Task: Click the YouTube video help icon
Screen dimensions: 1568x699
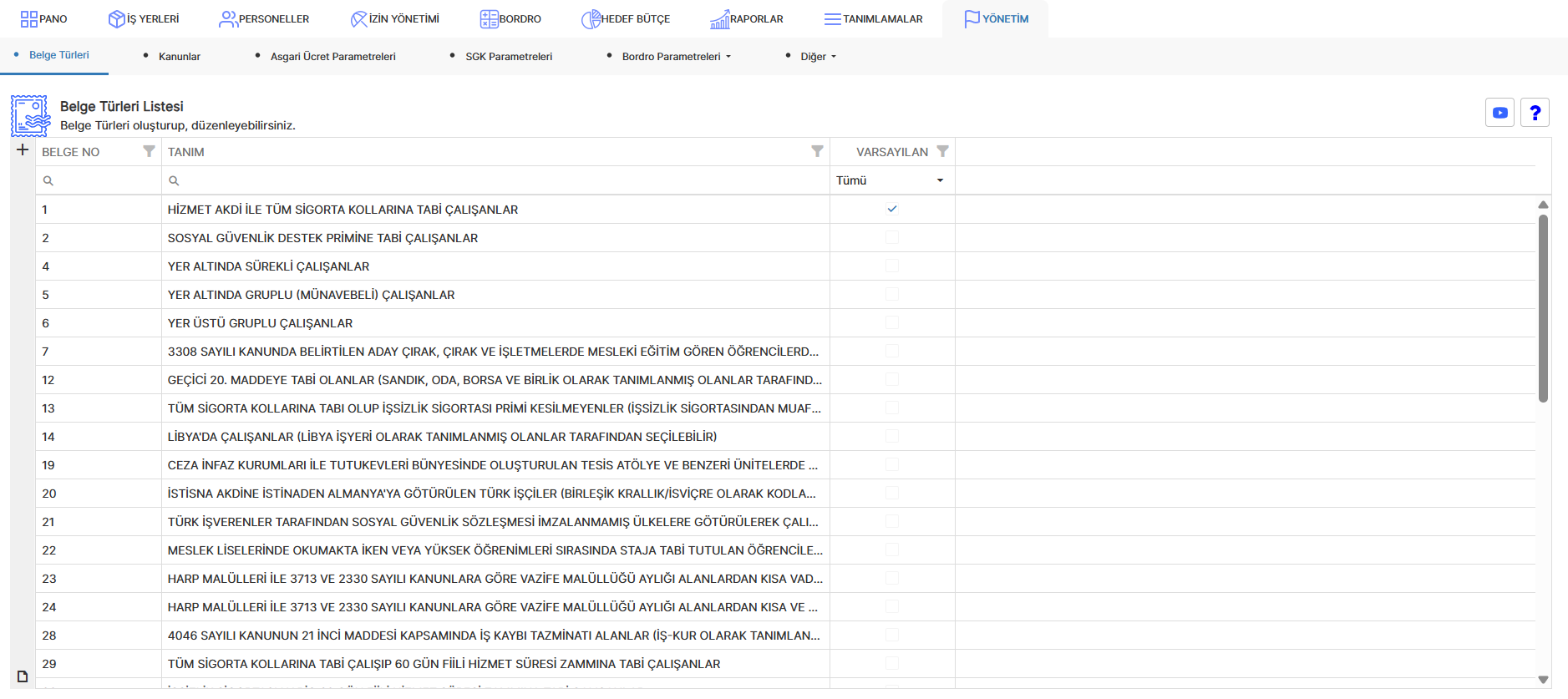Action: [x=1499, y=113]
